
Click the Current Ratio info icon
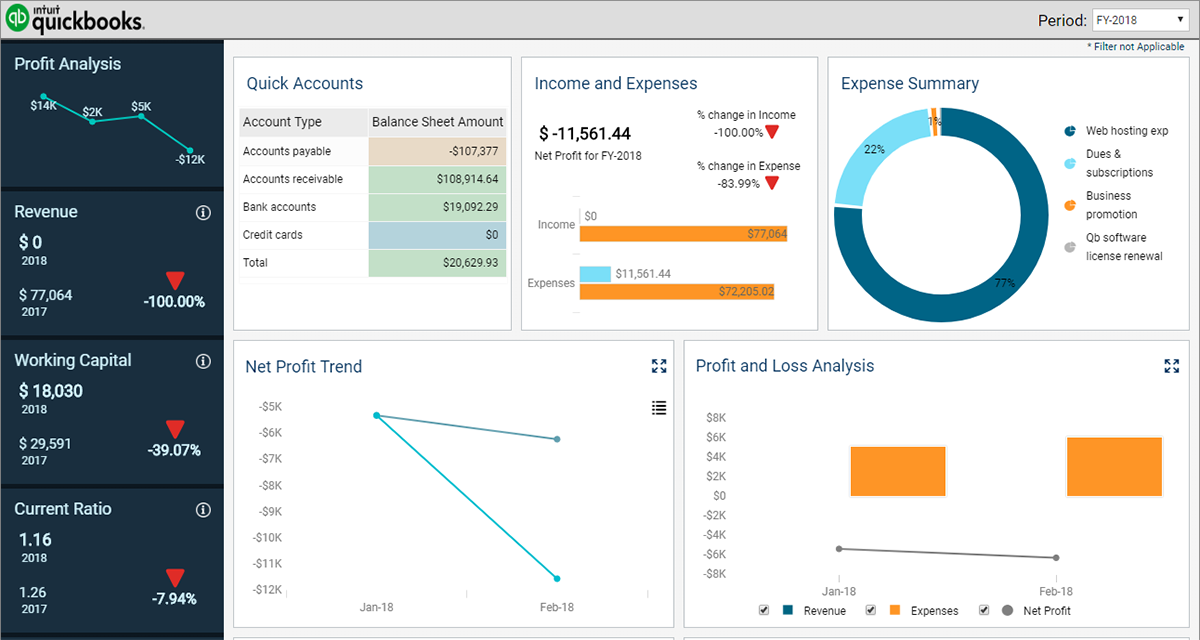(203, 510)
